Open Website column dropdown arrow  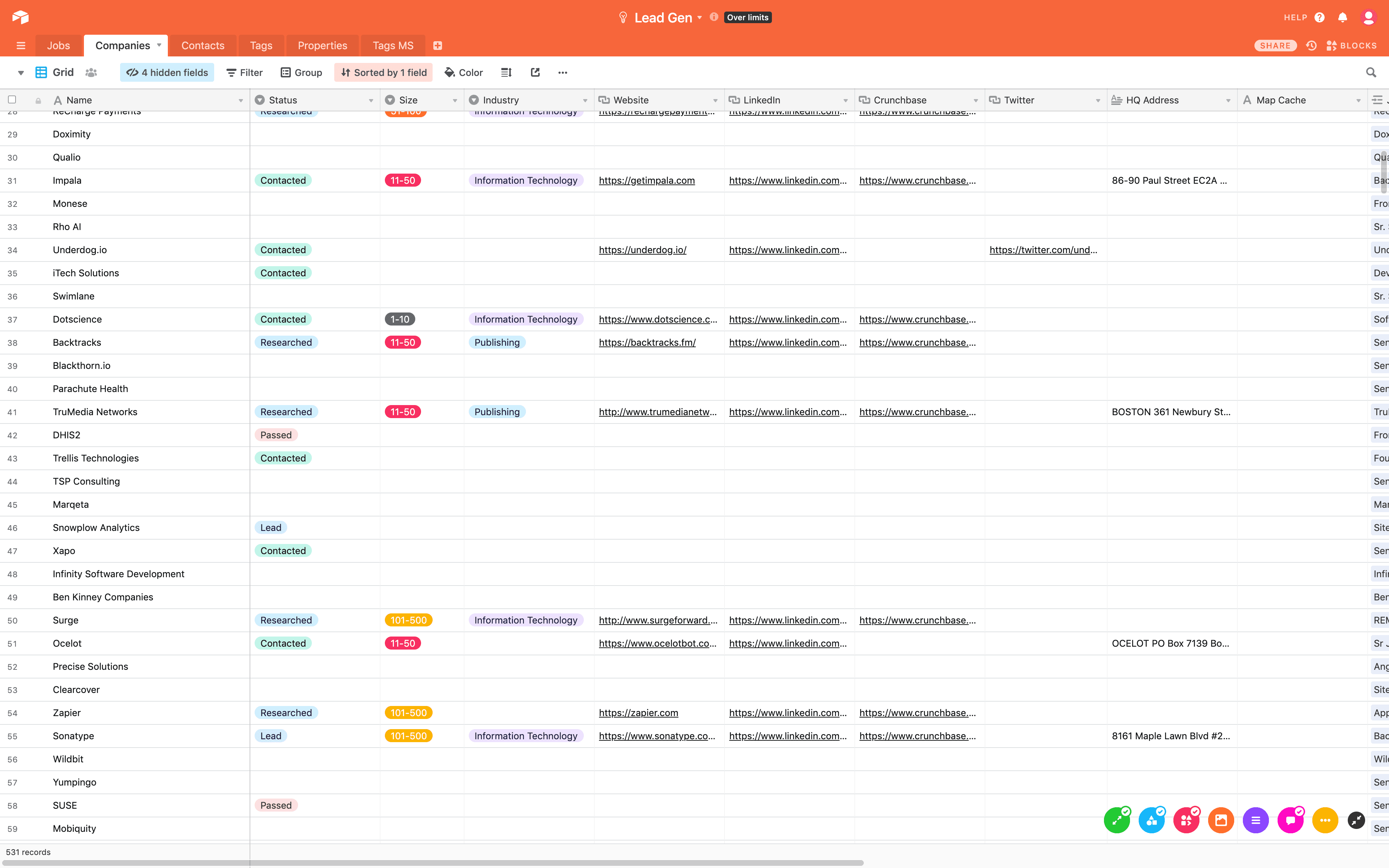pos(715,101)
